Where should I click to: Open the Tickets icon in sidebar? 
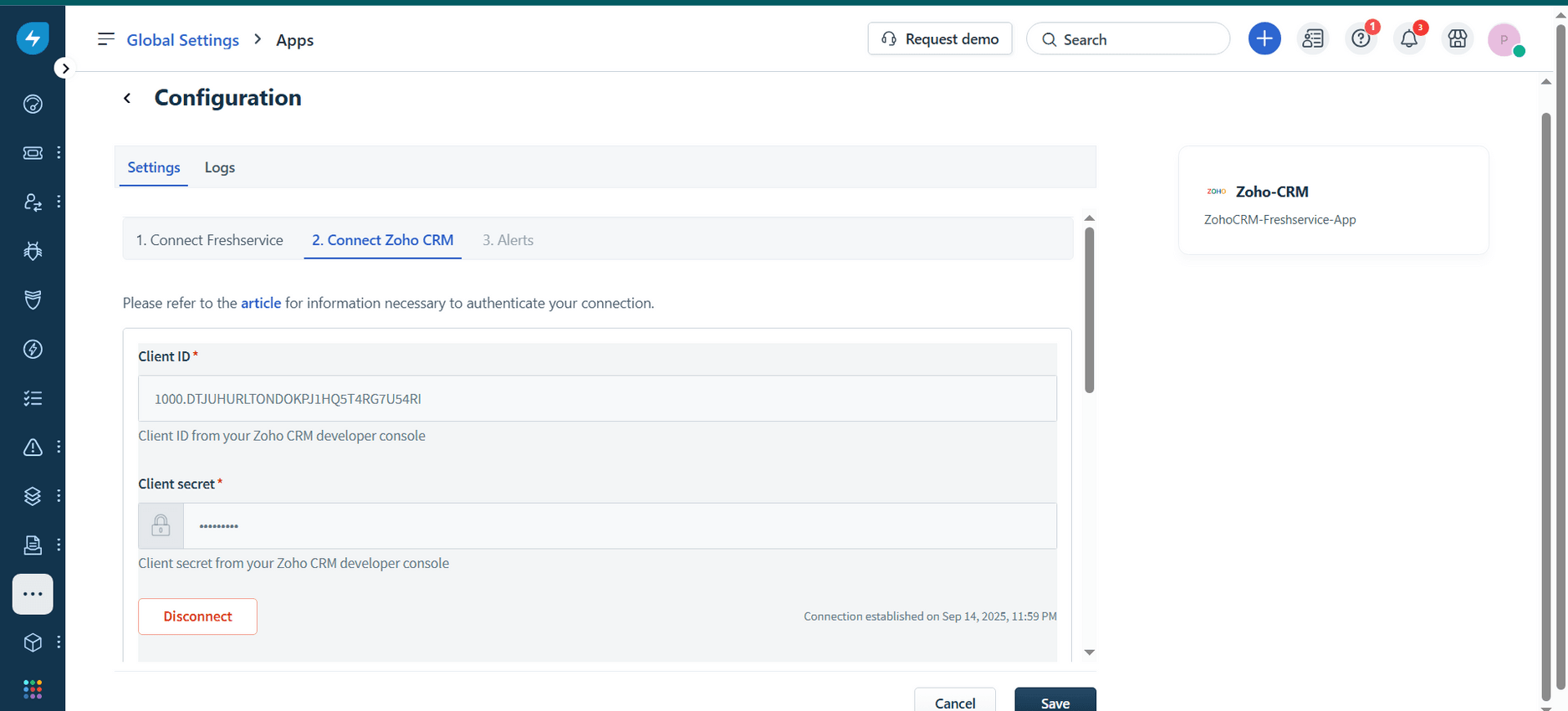[33, 152]
